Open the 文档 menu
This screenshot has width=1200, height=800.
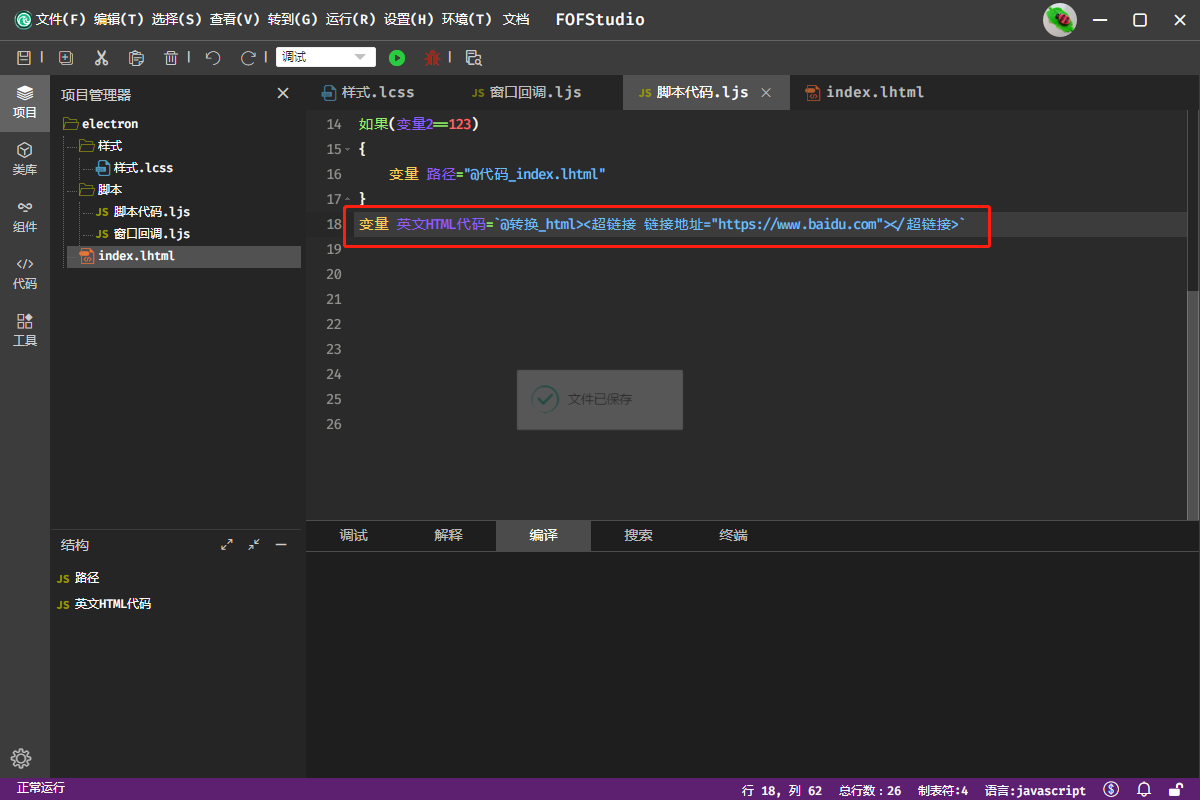tap(516, 20)
